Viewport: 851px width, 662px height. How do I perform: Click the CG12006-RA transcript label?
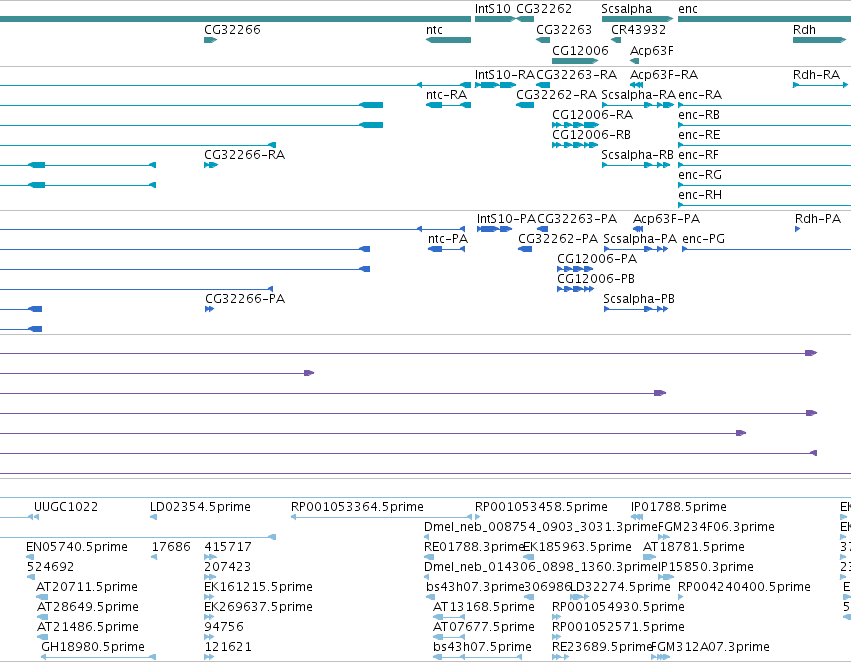pyautogui.click(x=593, y=115)
